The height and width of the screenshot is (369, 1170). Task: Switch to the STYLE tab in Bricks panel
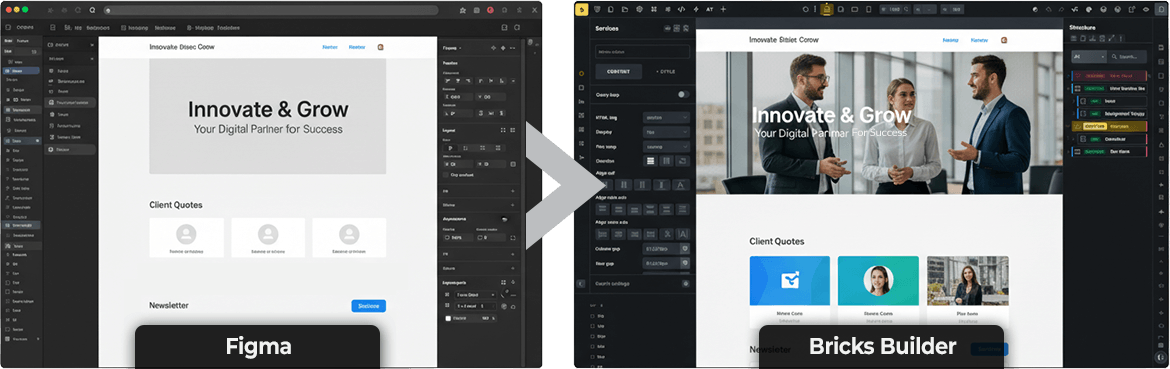[666, 72]
